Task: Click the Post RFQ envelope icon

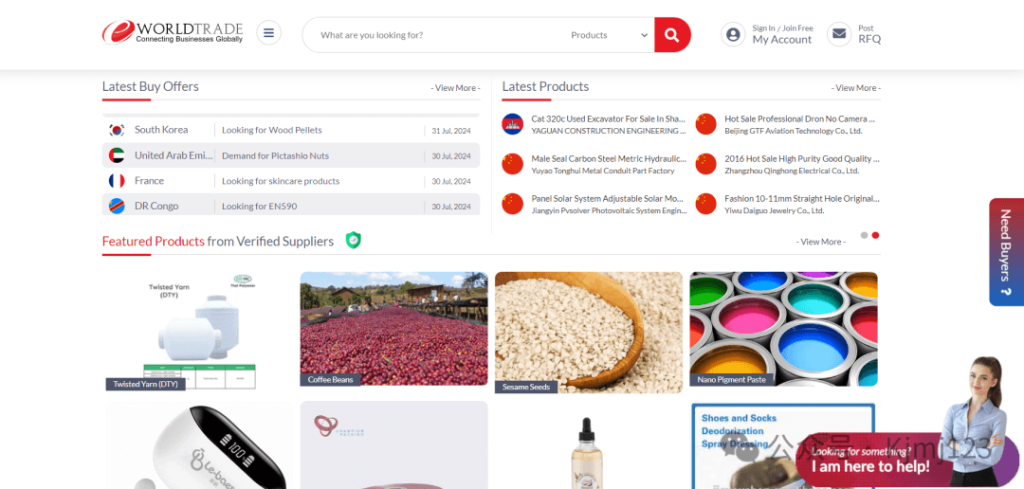Action: click(x=839, y=34)
